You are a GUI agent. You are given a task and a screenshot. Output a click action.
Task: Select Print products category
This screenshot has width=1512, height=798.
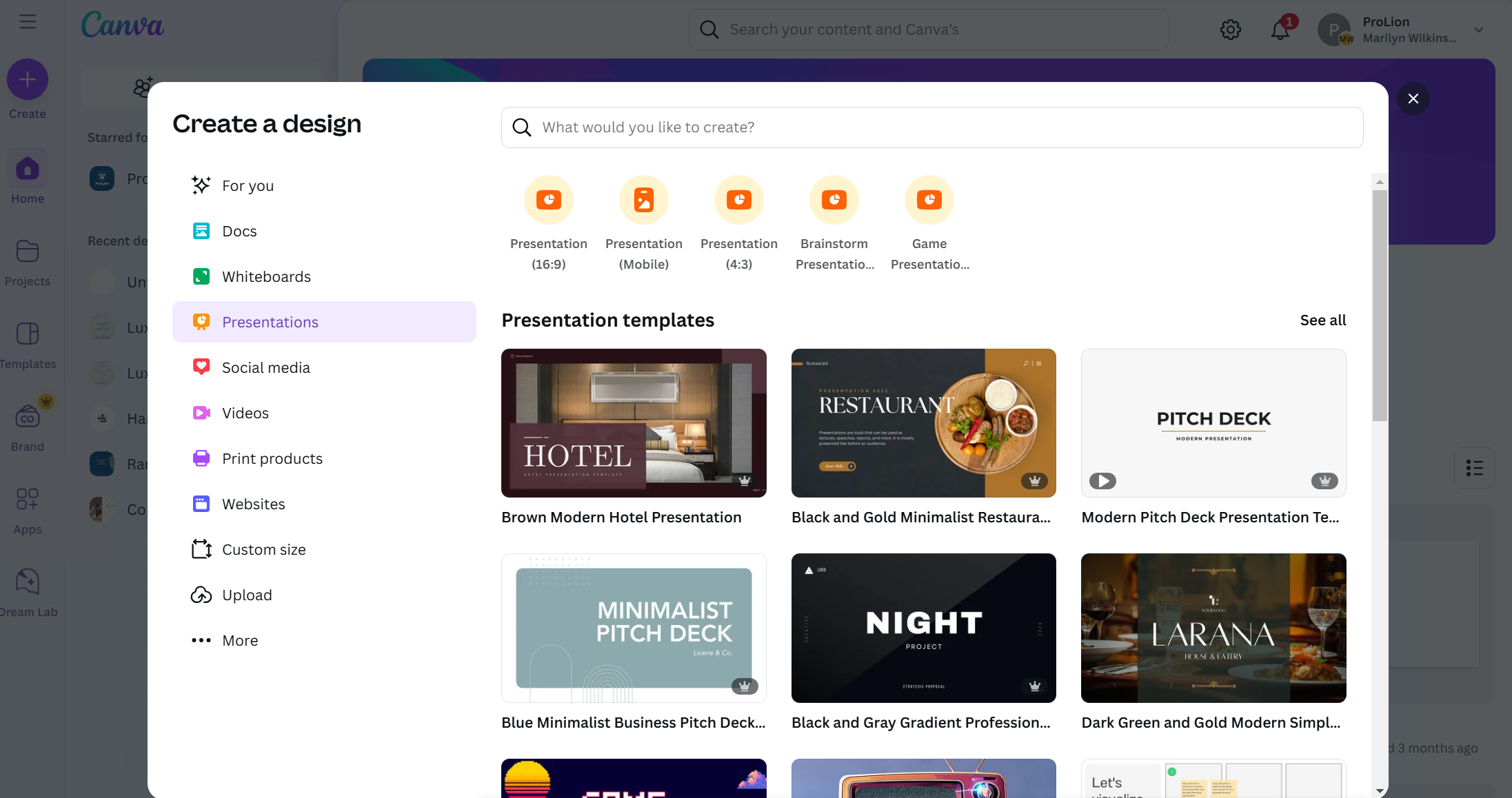[x=324, y=458]
